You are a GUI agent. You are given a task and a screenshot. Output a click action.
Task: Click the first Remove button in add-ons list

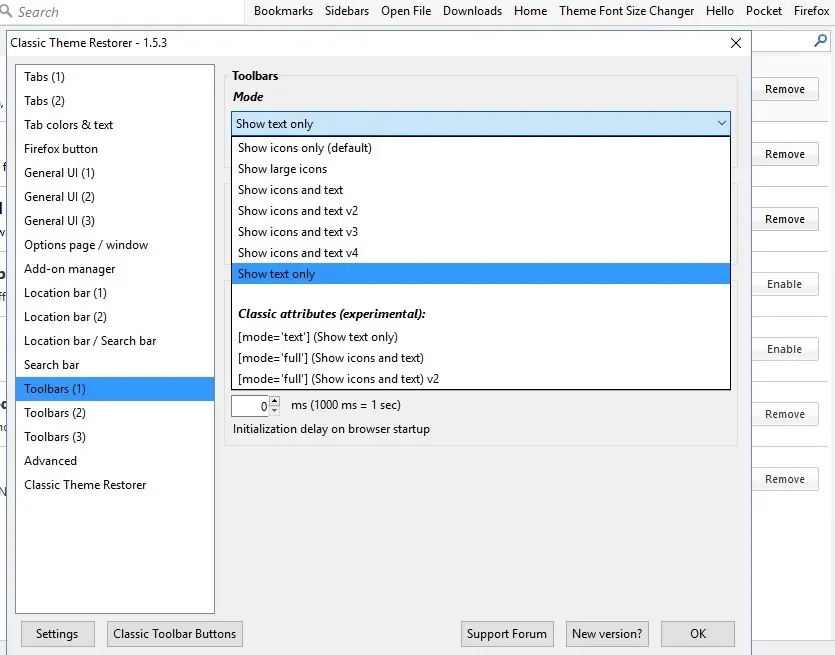(x=785, y=89)
